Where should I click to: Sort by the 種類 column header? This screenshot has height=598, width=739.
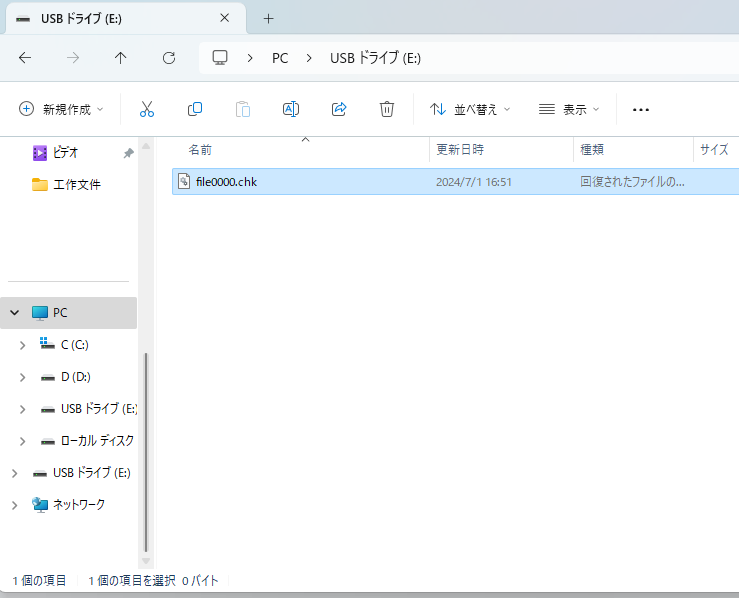coord(592,149)
